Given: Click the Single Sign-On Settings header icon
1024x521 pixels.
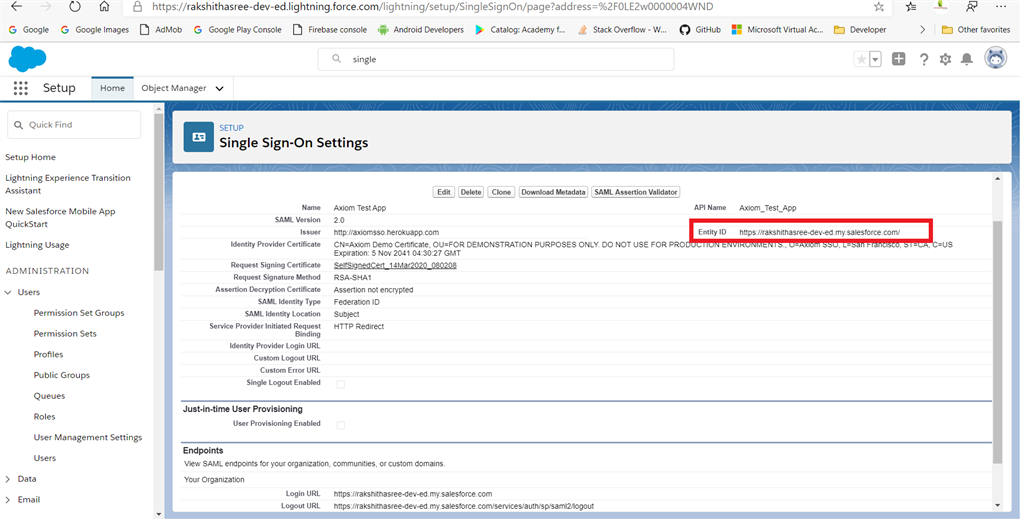Looking at the screenshot, I should 199,136.
